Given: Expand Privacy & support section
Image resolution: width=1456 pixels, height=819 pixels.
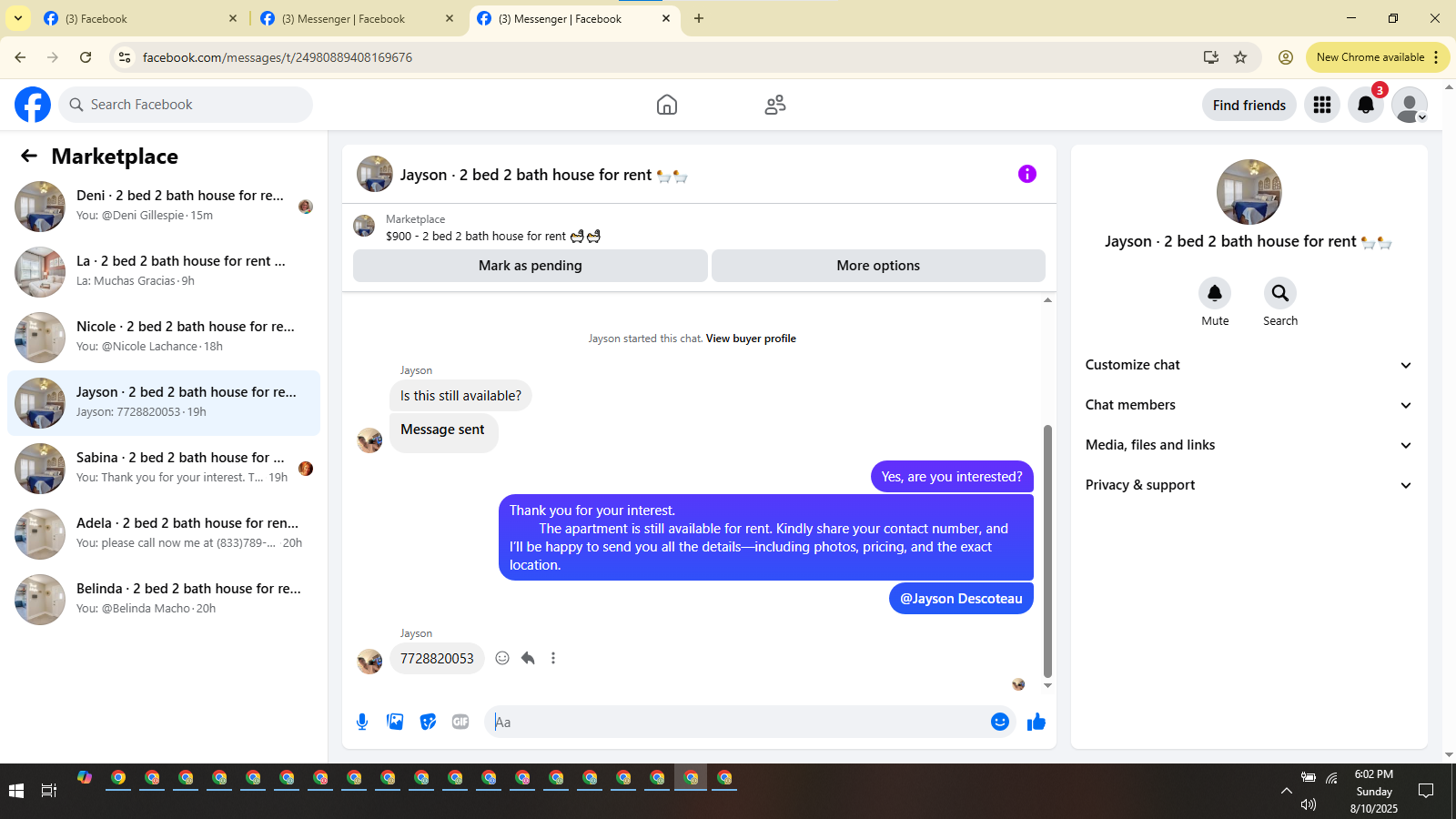Looking at the screenshot, I should pos(1249,485).
